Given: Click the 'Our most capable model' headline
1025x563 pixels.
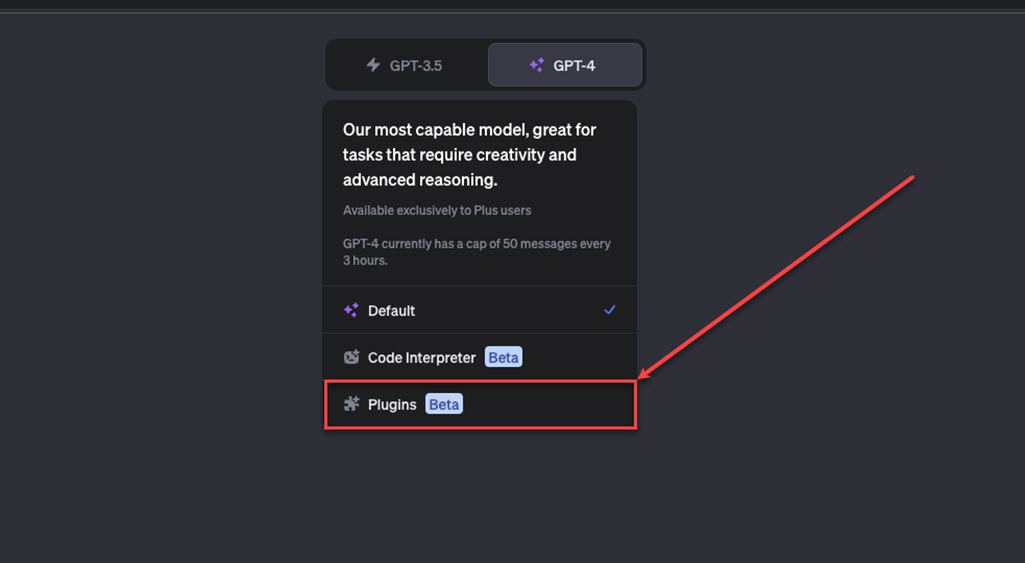Looking at the screenshot, I should (x=469, y=154).
